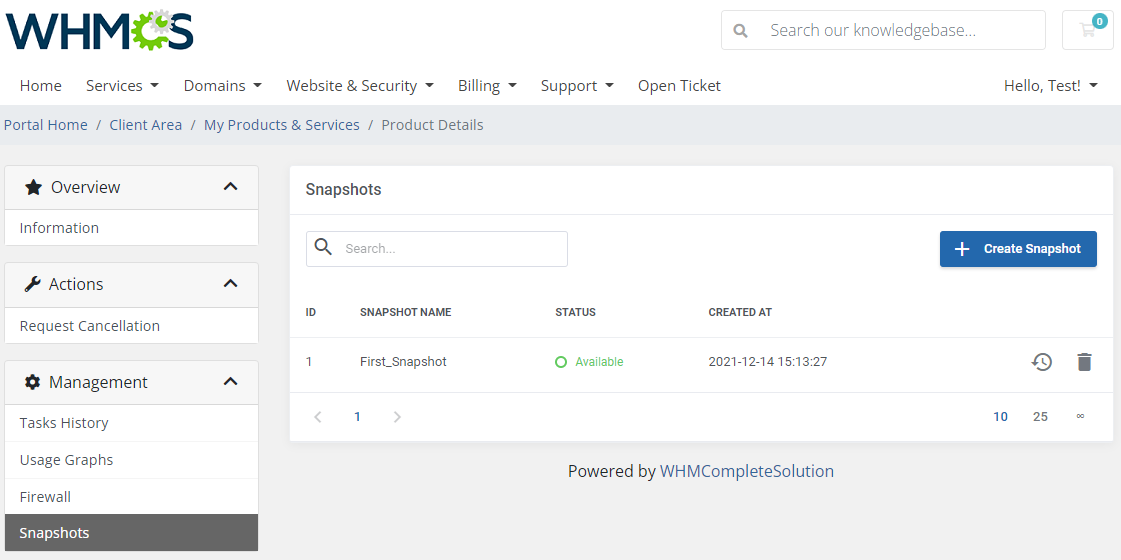Click the Available status text
The width and height of the screenshot is (1121, 560).
[599, 362]
